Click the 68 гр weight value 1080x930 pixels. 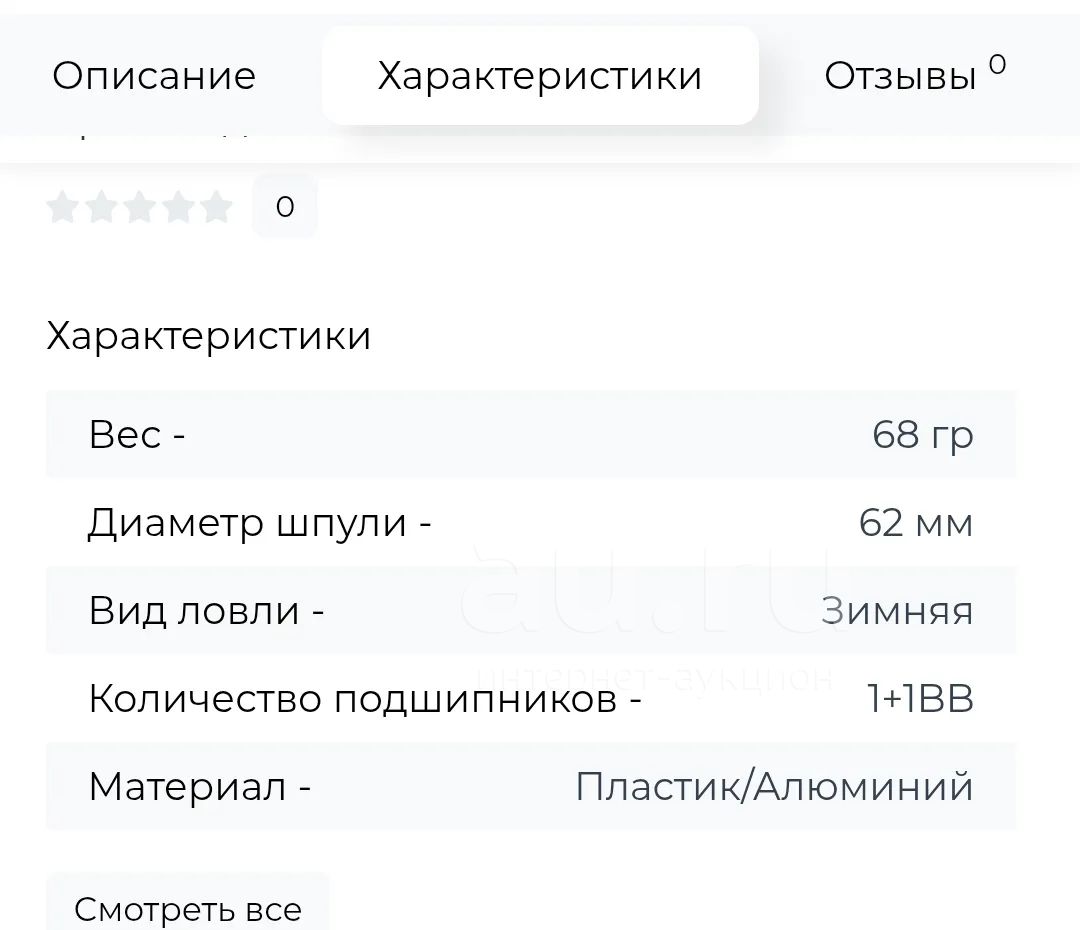[922, 435]
